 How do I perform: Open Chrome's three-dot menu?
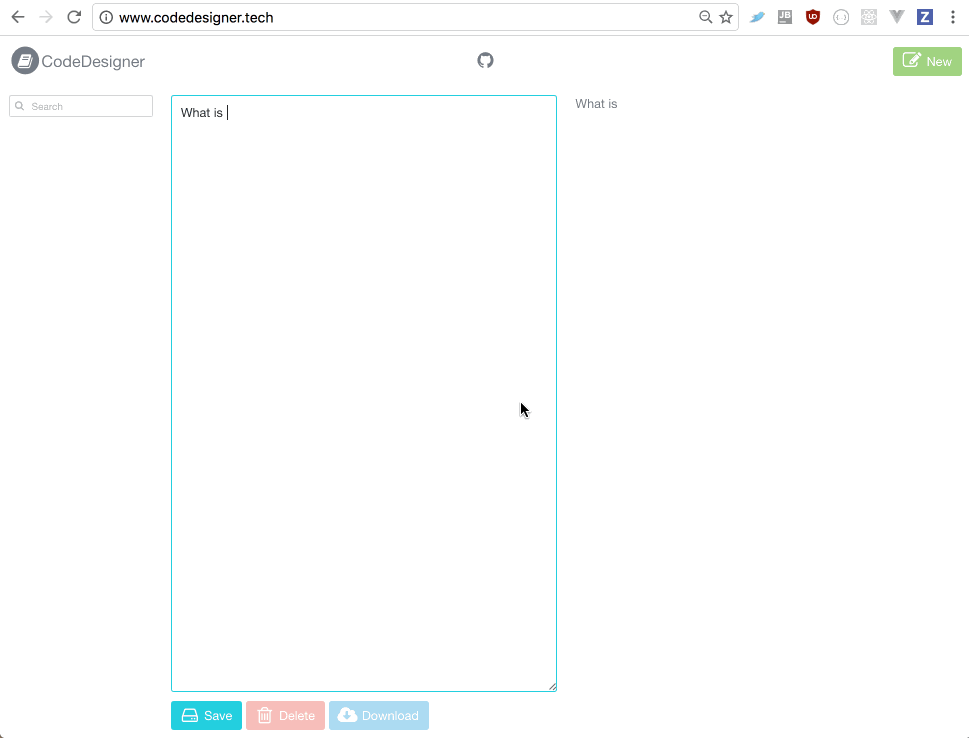pos(953,17)
